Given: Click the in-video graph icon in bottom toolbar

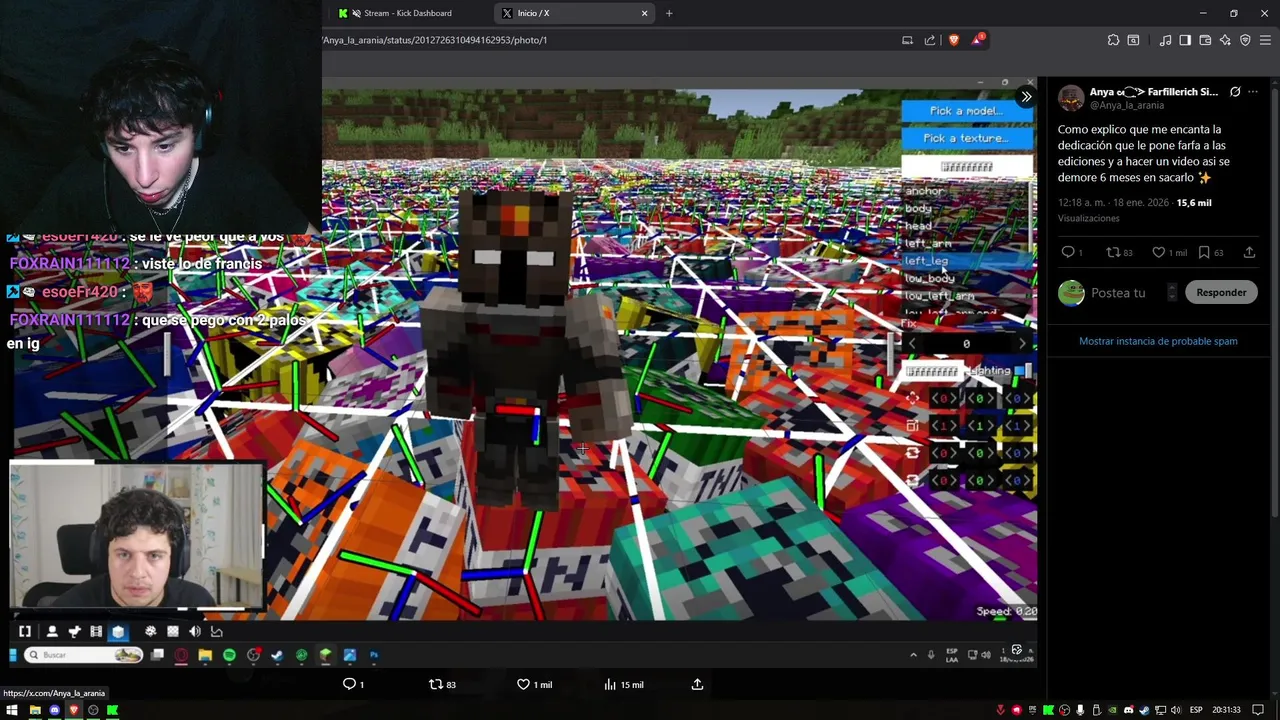Looking at the screenshot, I should click(217, 631).
